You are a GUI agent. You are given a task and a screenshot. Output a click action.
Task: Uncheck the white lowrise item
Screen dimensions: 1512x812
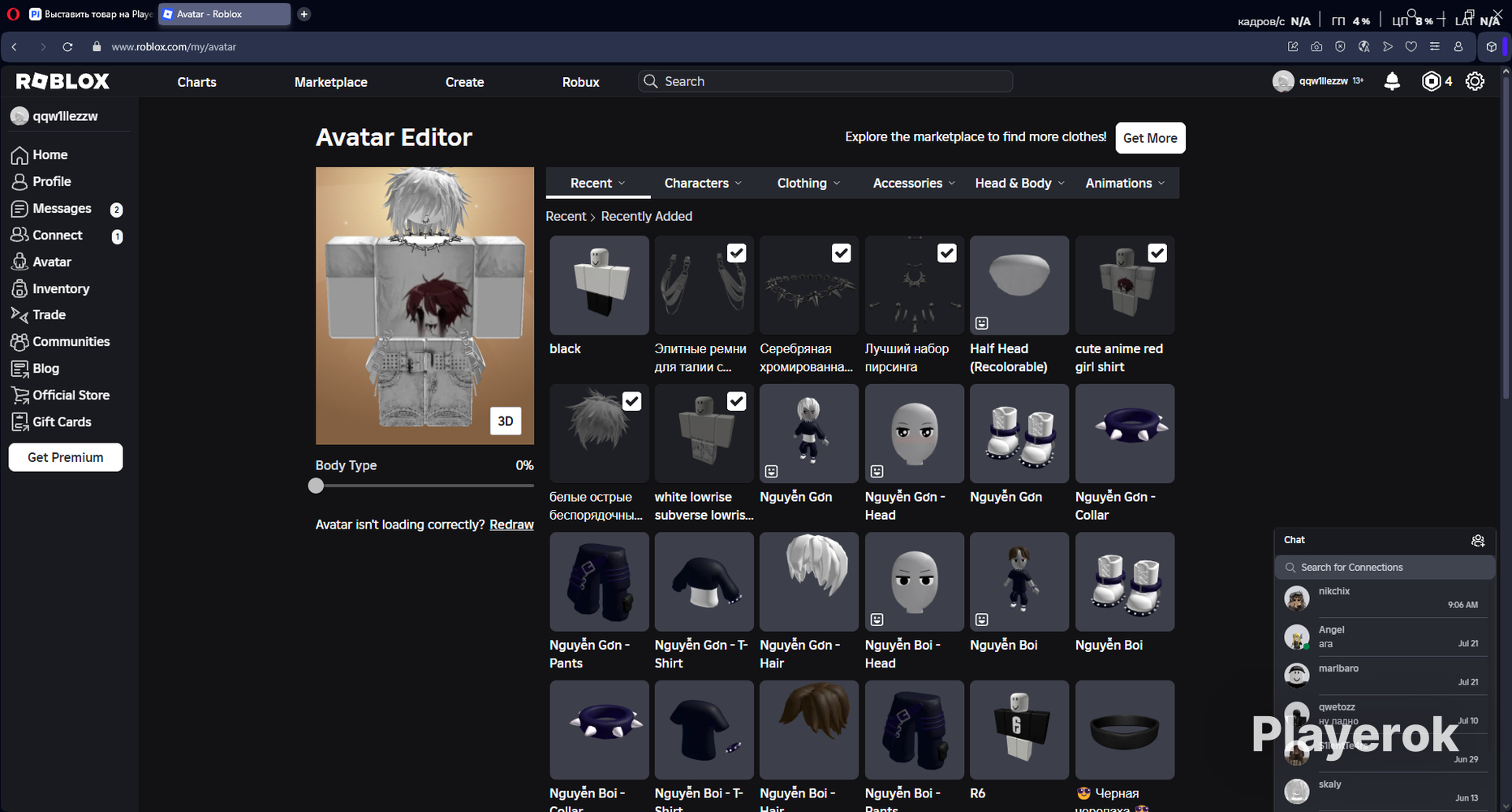coord(737,401)
